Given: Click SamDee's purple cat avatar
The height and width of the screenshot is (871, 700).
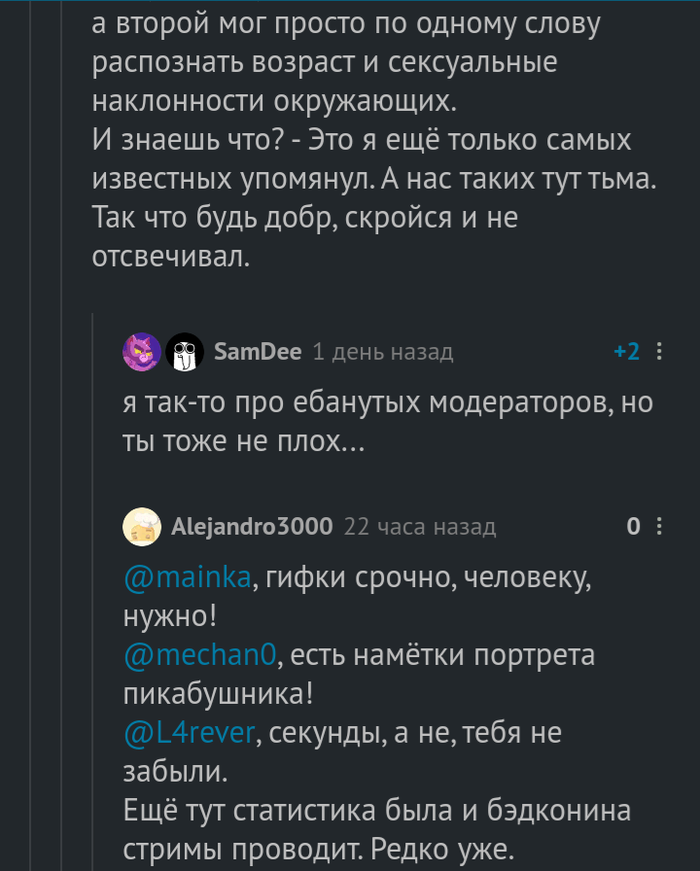Looking at the screenshot, I should point(141,351).
